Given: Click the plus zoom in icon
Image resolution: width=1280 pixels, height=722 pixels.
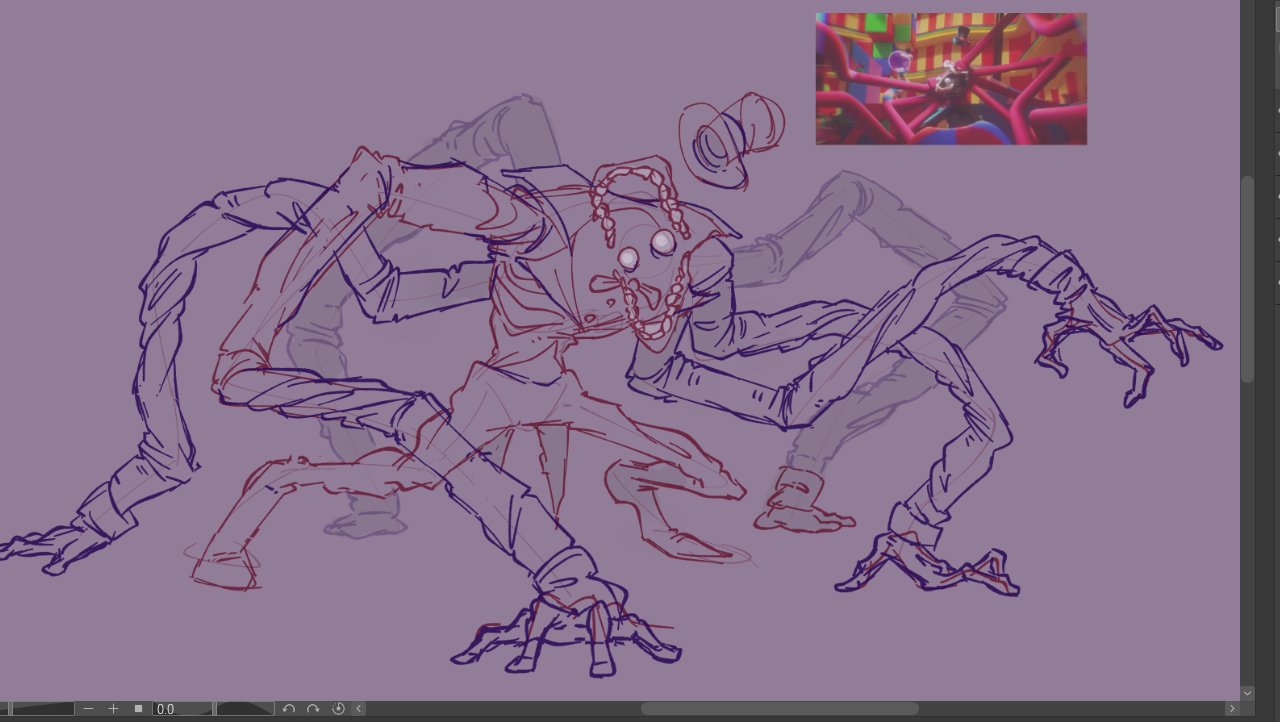Looking at the screenshot, I should 113,709.
